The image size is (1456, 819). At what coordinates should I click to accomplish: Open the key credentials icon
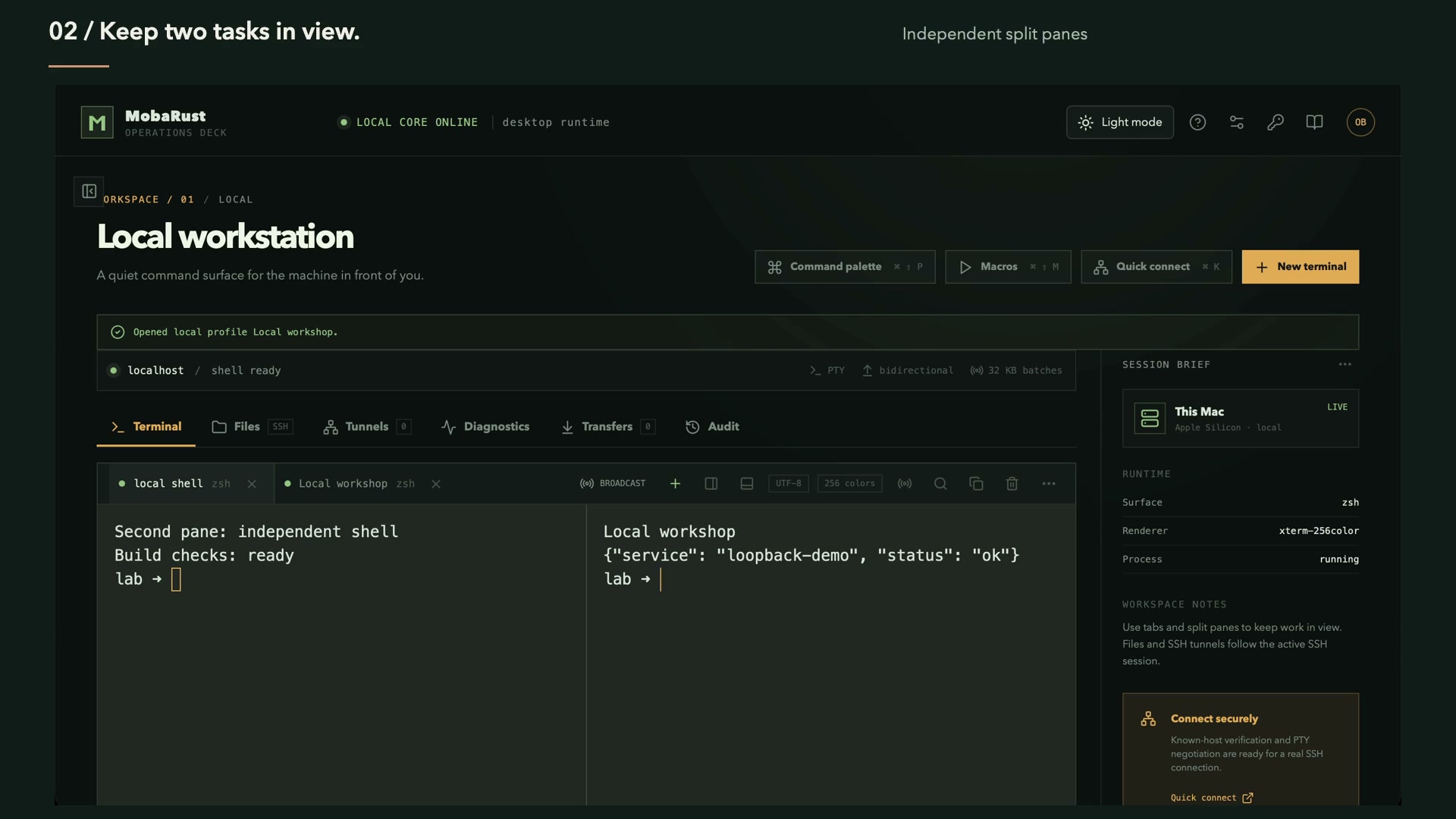coord(1276,122)
